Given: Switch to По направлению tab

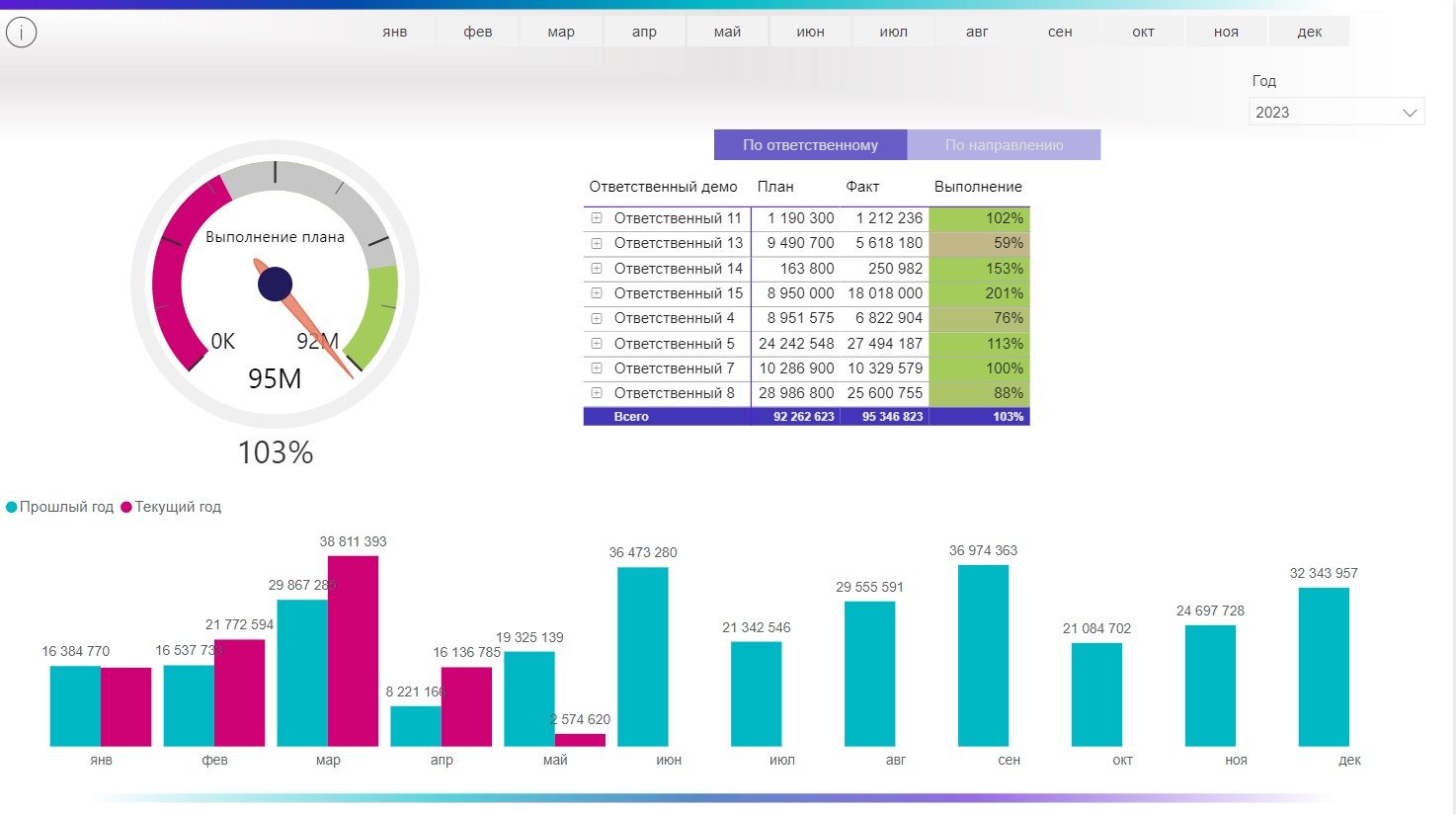Looking at the screenshot, I should [1004, 145].
